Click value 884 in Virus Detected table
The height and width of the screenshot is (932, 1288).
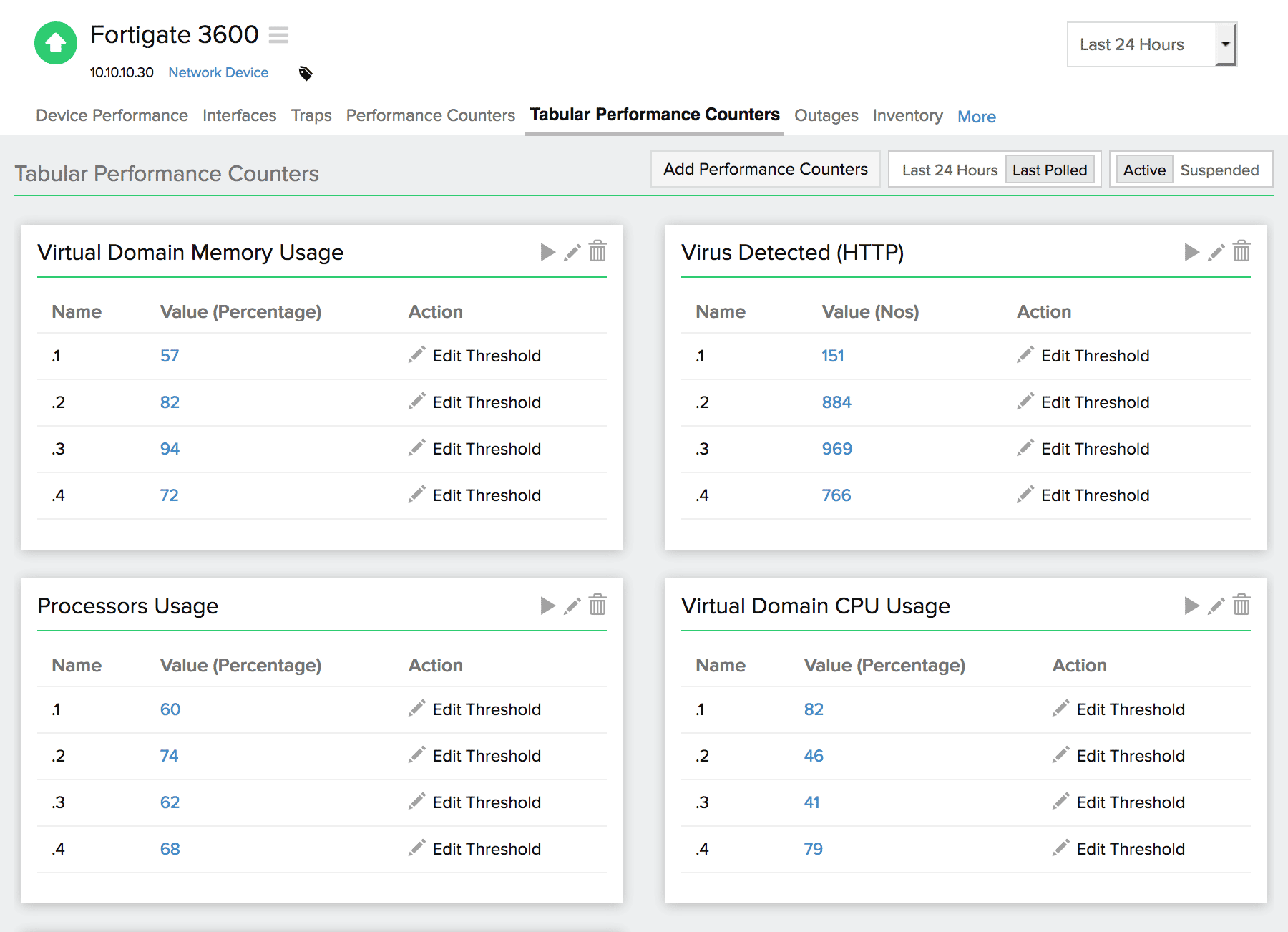(836, 402)
